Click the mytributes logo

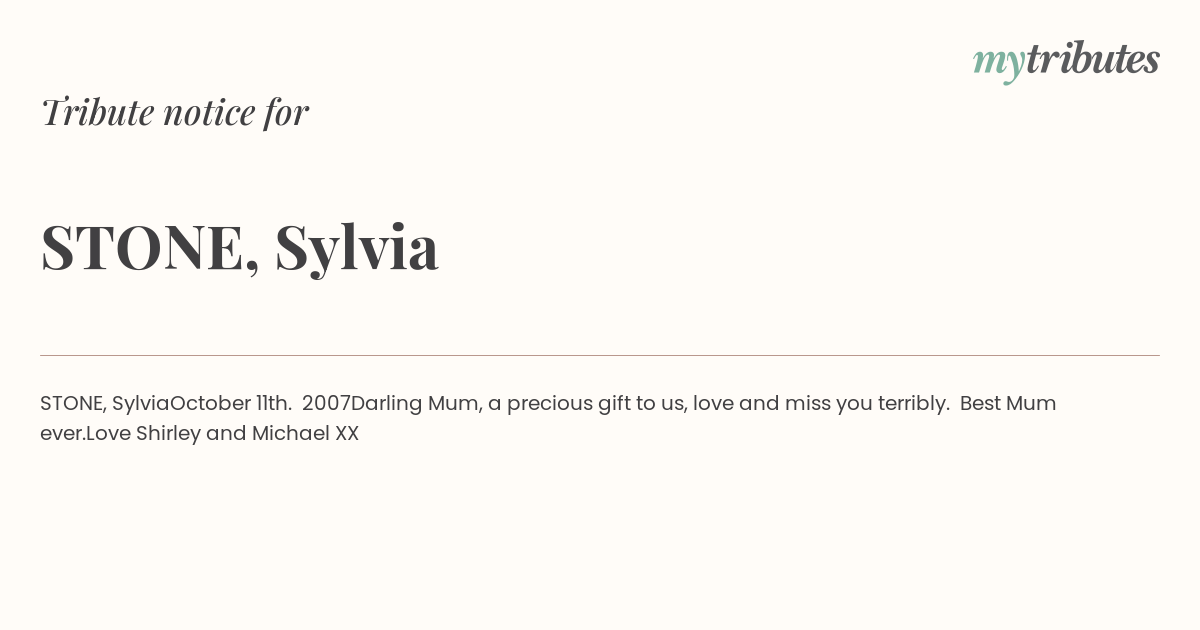pos(1066,60)
